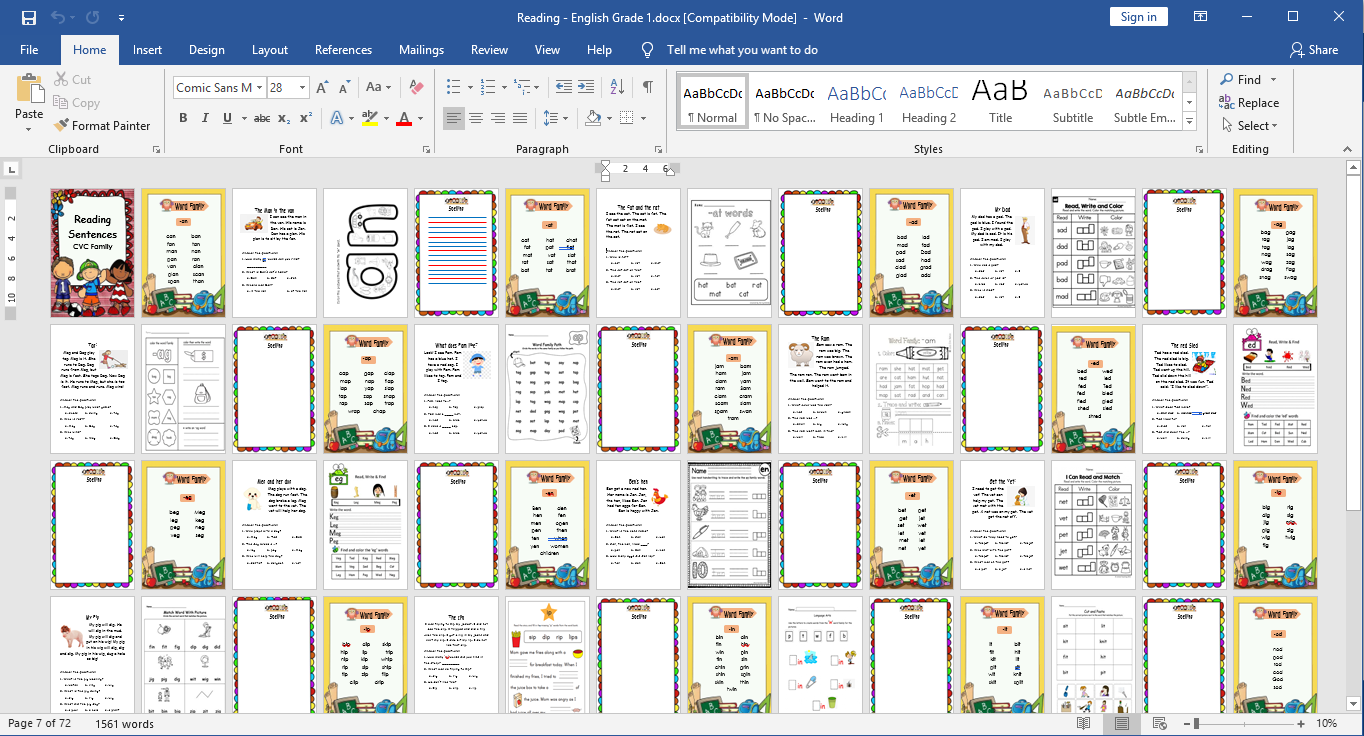Open the Customize Quick Access Toolbar dropdown
The image size is (1364, 736).
click(121, 18)
